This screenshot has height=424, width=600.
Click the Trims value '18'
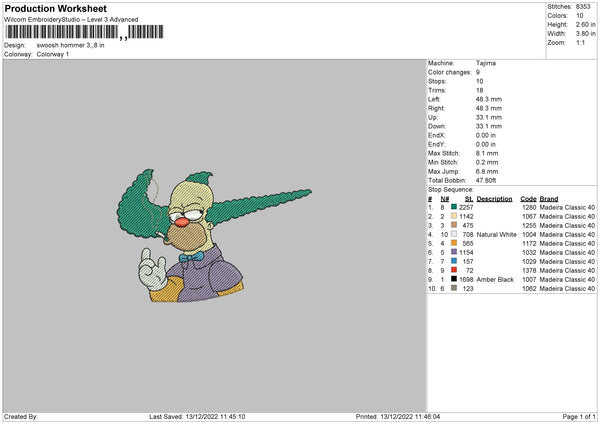pos(479,90)
